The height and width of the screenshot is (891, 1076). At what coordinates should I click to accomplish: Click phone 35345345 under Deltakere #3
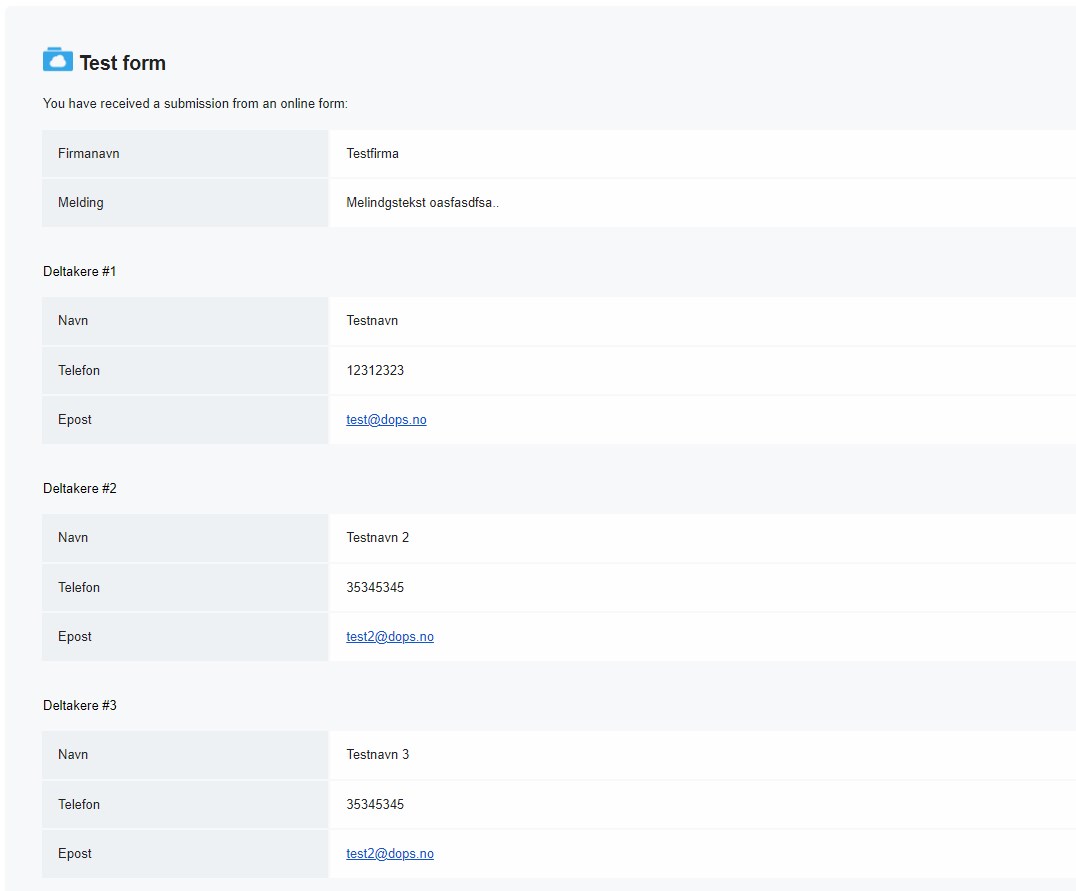tap(375, 805)
